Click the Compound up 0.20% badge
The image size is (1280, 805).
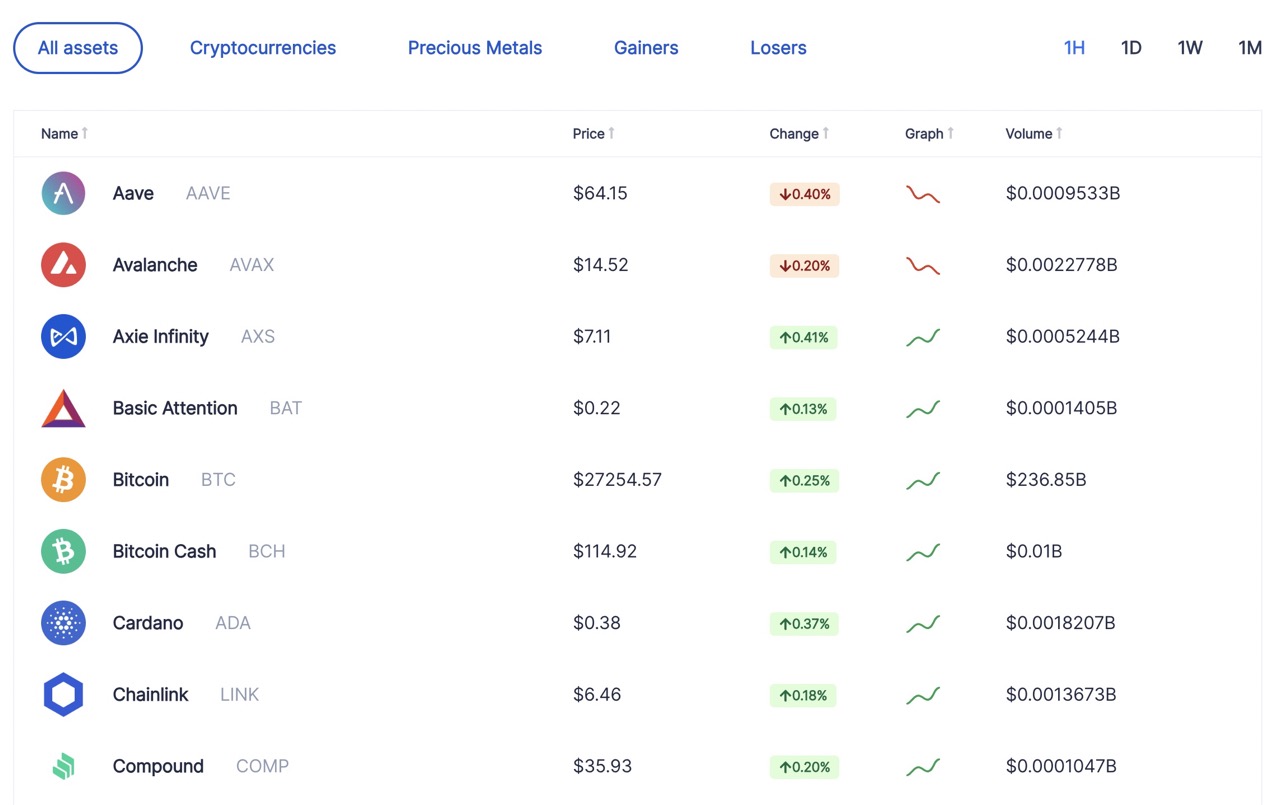tap(803, 767)
